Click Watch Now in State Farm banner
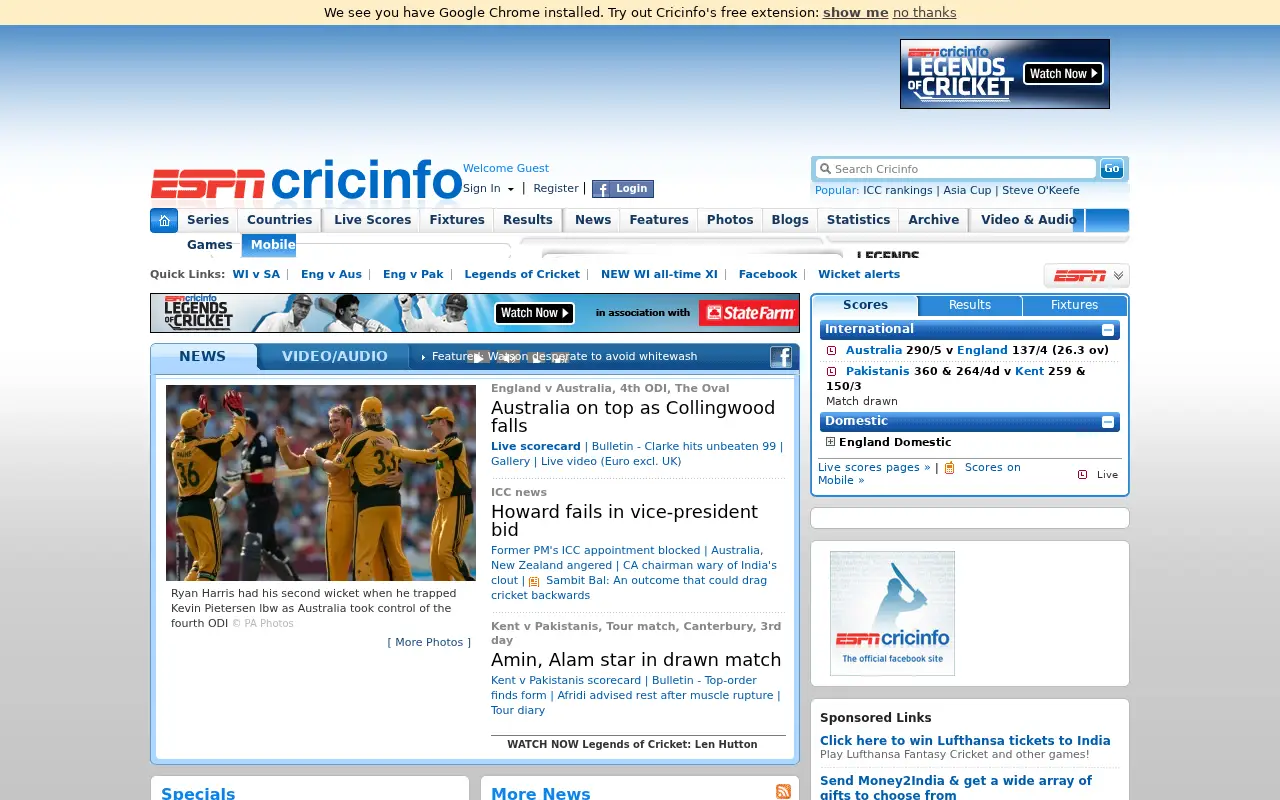Viewport: 1280px width, 800px height. point(534,313)
